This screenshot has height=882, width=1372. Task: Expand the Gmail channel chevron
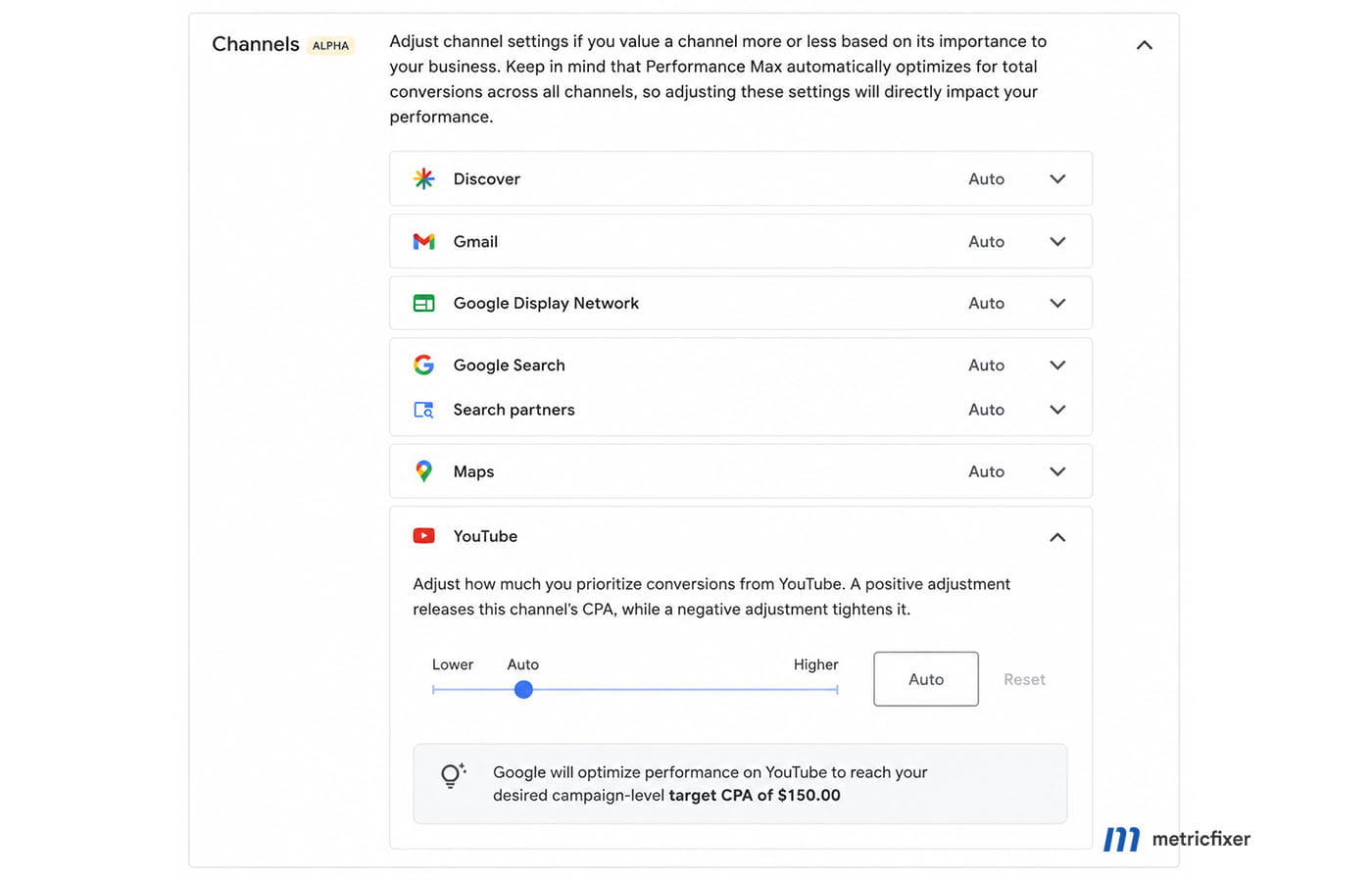pyautogui.click(x=1057, y=242)
